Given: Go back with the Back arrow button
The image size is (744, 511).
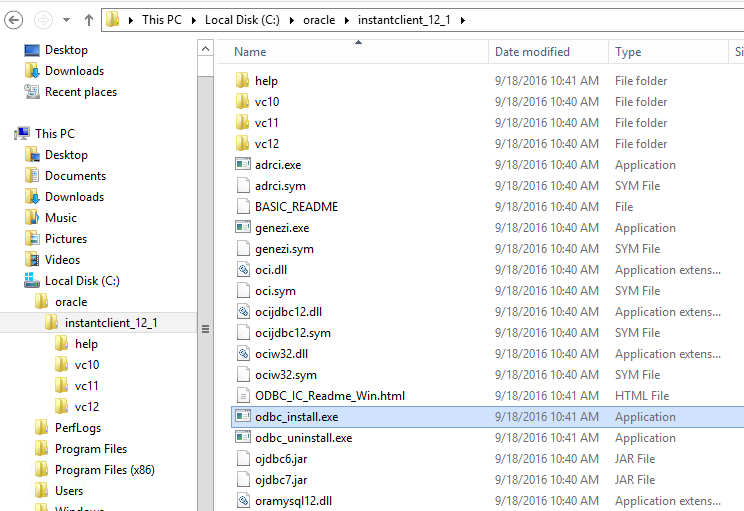Looking at the screenshot, I should pos(13,20).
